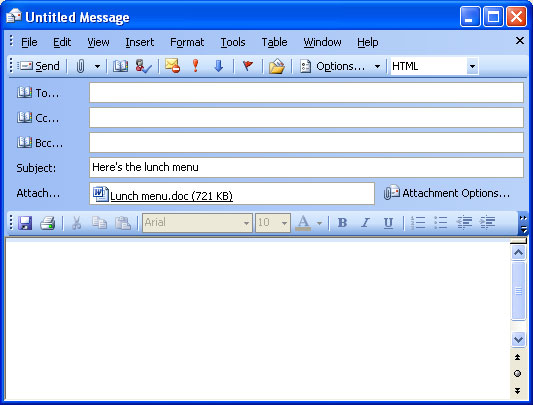Open the Insert File dropdown arrow
This screenshot has width=533, height=405.
click(x=97, y=66)
